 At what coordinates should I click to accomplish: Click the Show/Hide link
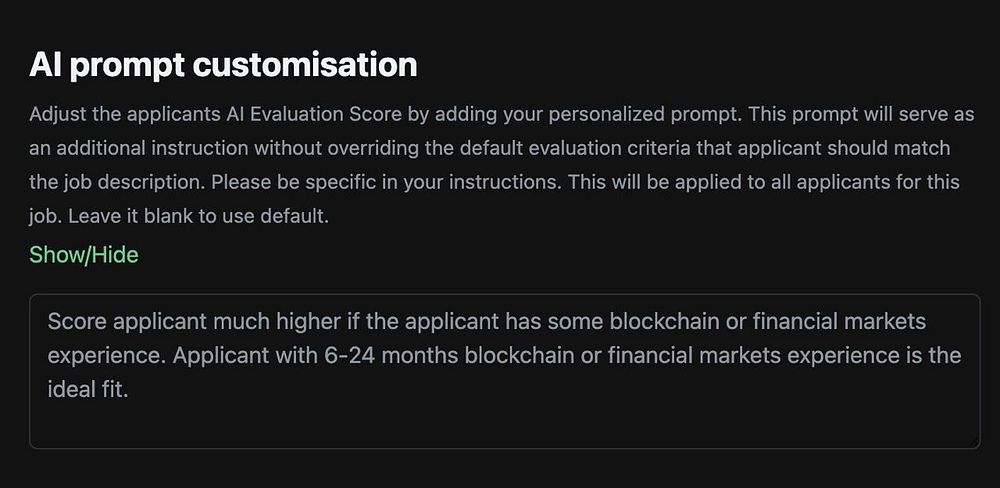[x=84, y=255]
